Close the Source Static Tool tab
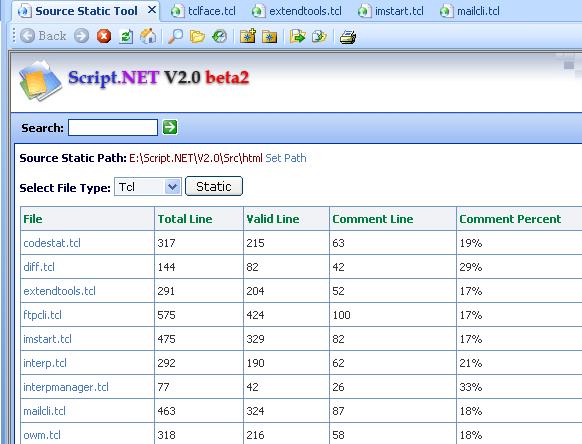This screenshot has width=582, height=444. click(x=152, y=10)
